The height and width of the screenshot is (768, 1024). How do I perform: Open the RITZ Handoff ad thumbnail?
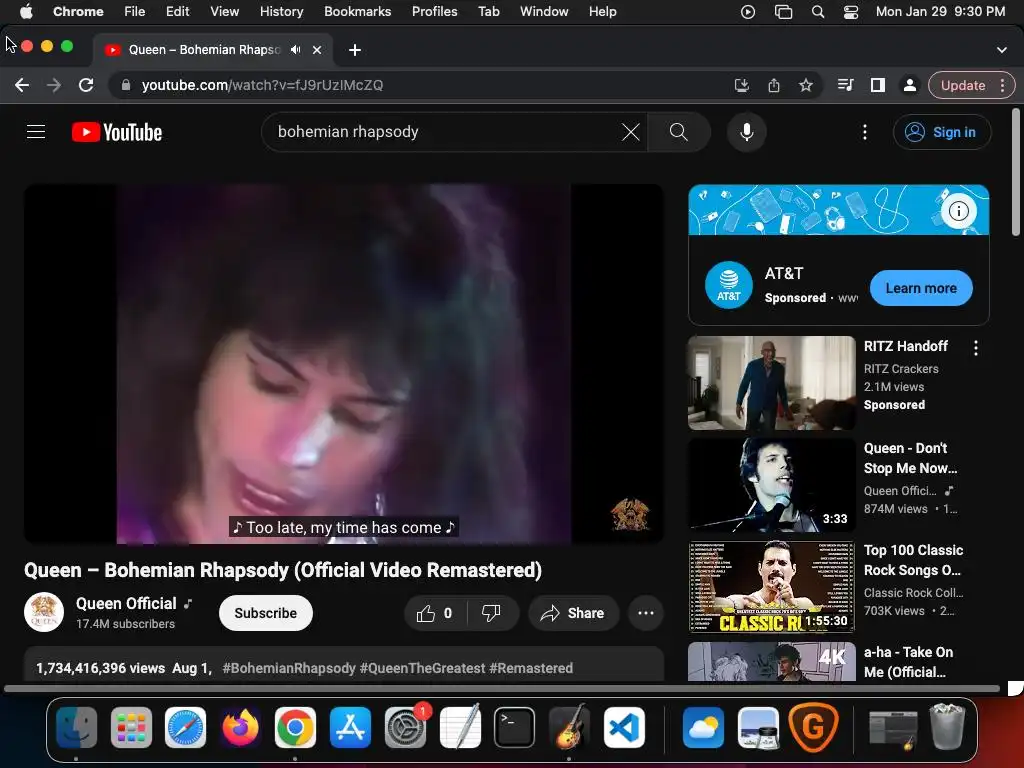point(771,383)
